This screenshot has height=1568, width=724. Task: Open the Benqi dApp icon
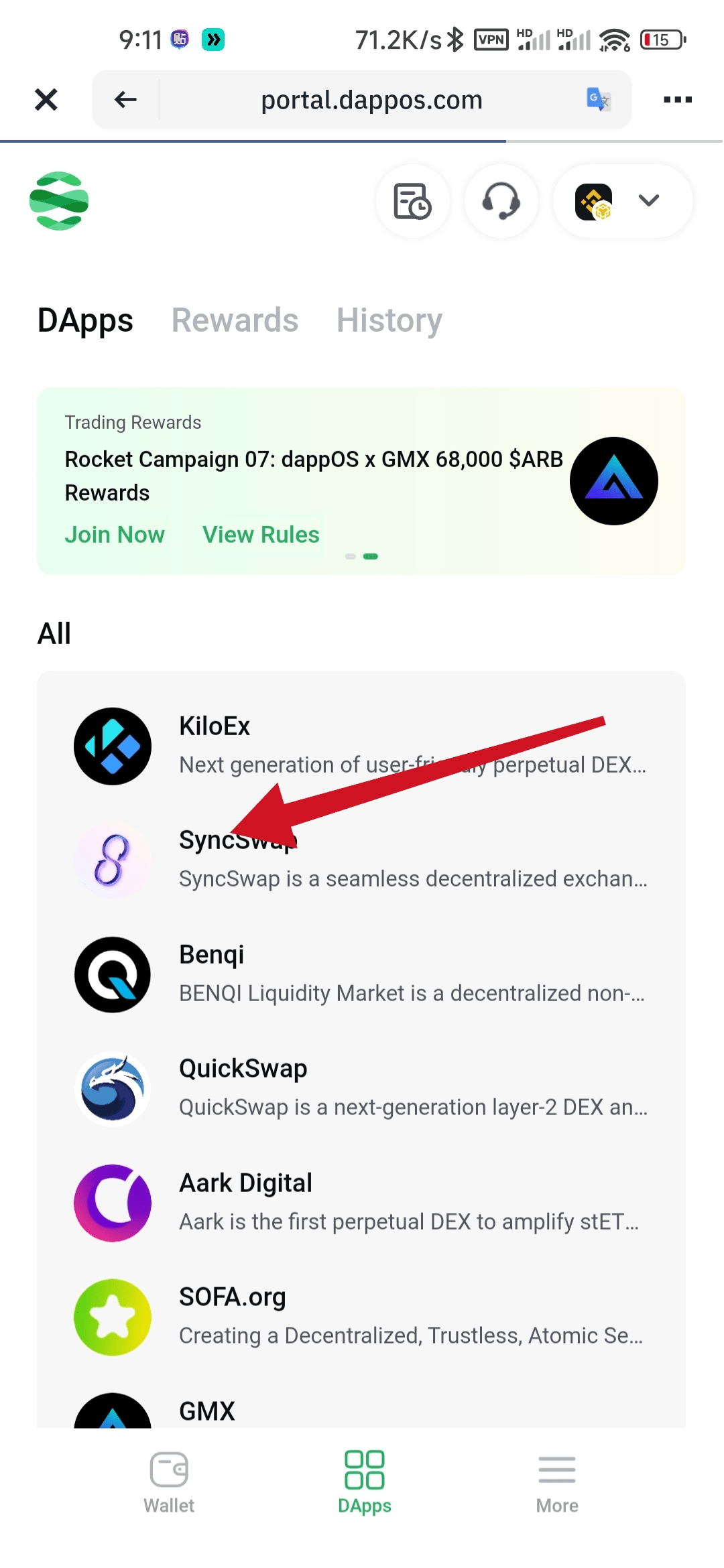[113, 974]
